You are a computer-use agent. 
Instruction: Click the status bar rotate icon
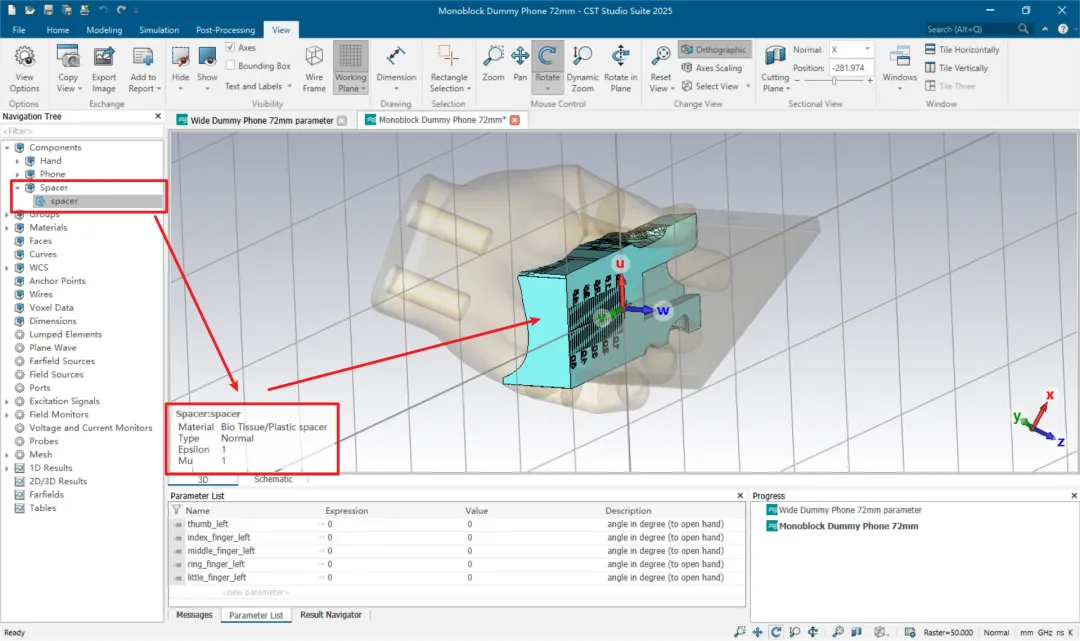click(776, 632)
